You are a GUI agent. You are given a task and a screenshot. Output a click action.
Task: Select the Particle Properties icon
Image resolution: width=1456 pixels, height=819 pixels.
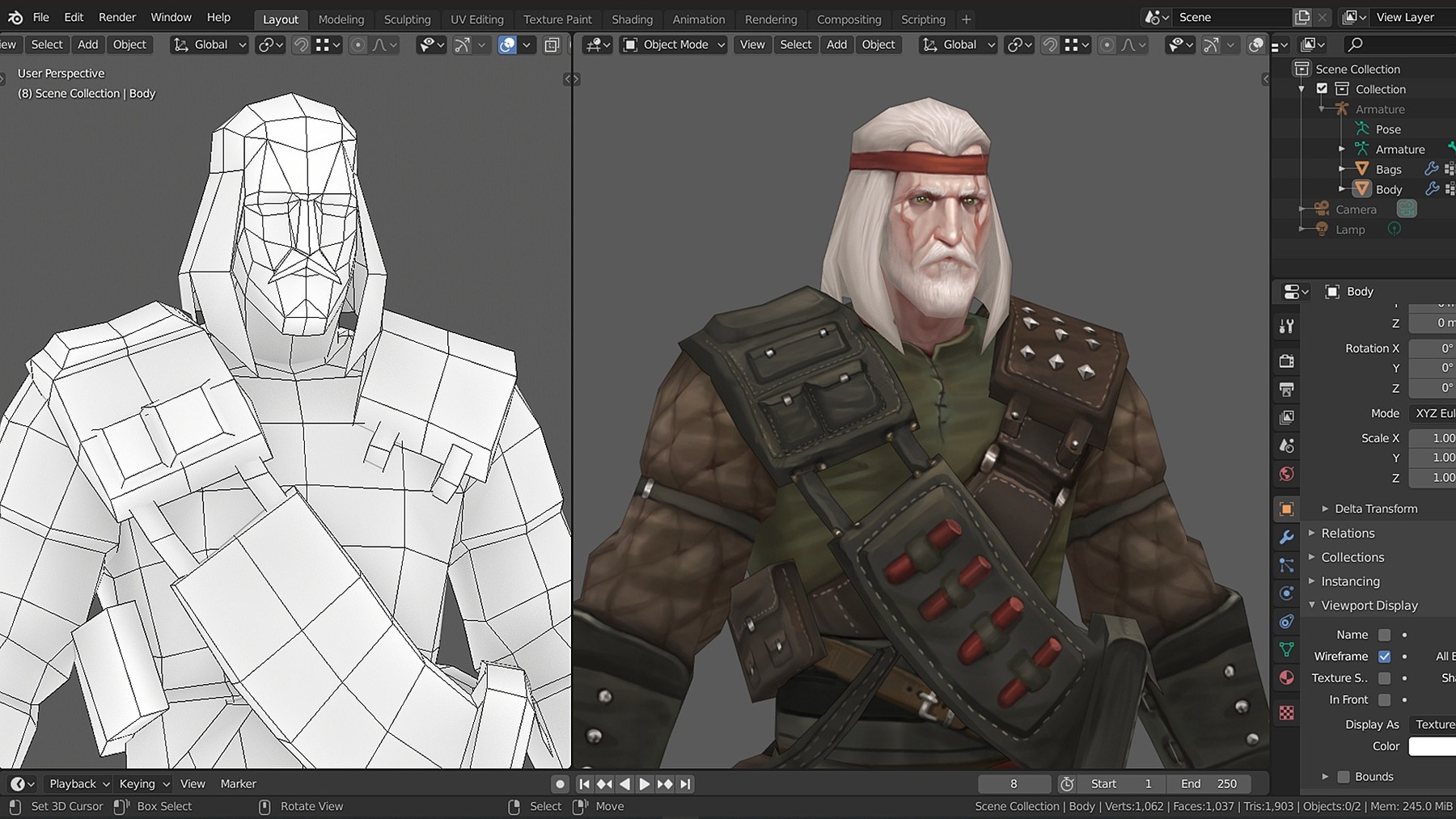[1286, 564]
